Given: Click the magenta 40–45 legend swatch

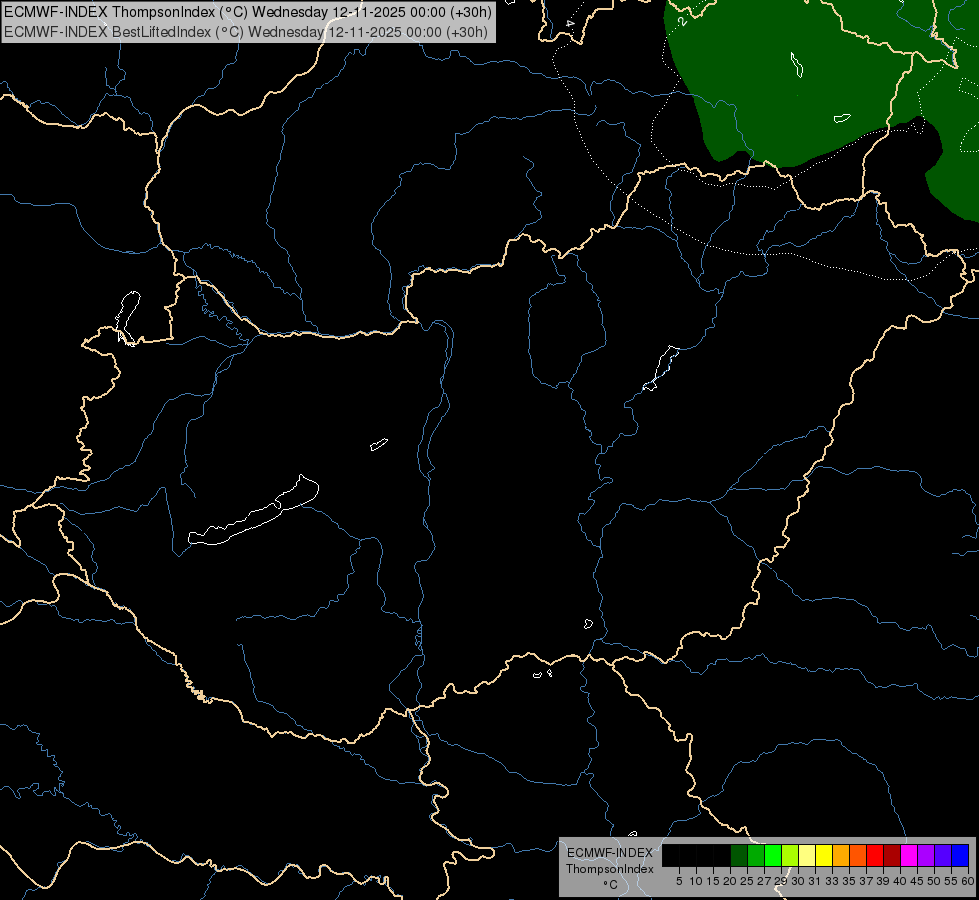Looking at the screenshot, I should 909,855.
